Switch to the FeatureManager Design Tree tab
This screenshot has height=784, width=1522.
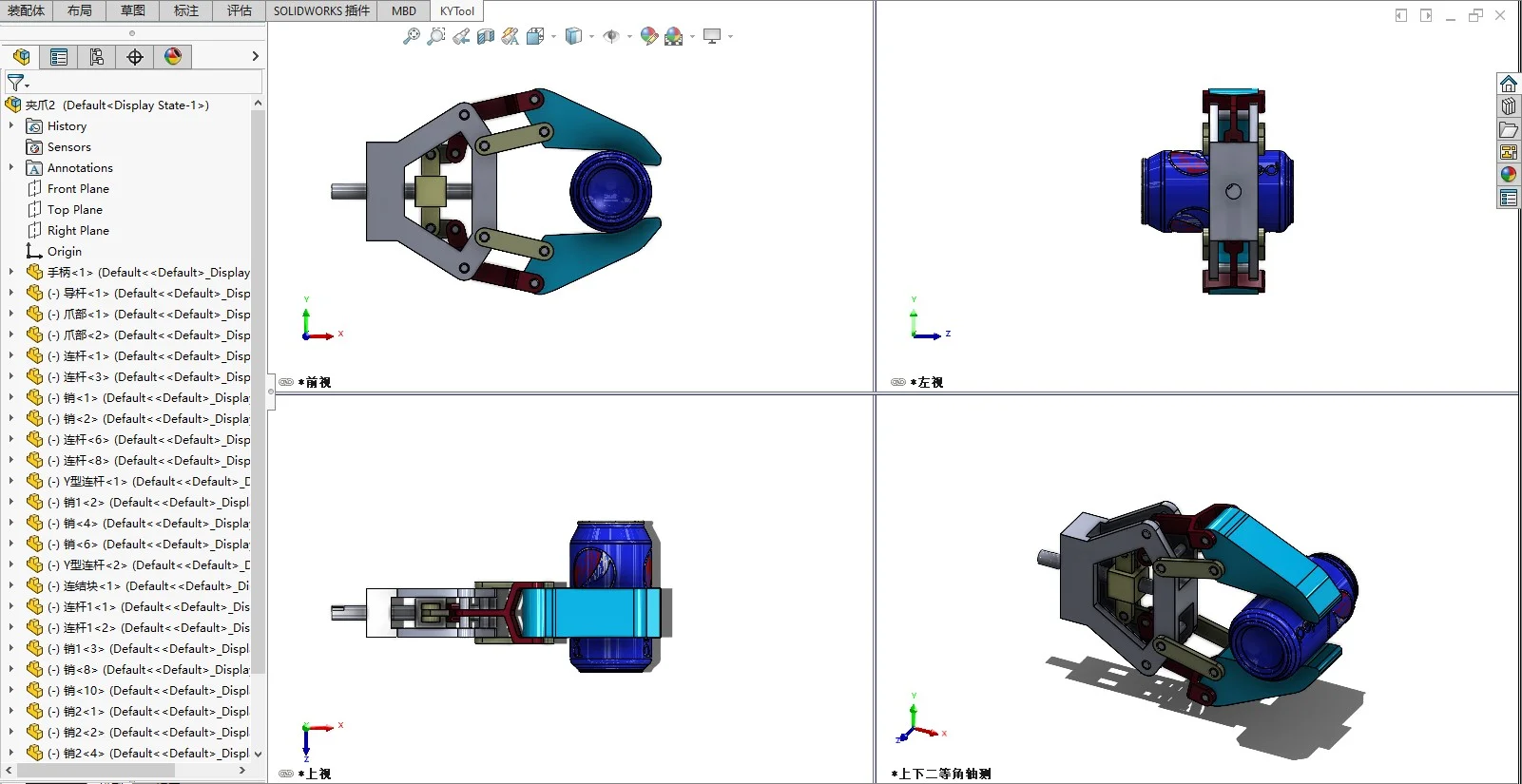(x=21, y=57)
